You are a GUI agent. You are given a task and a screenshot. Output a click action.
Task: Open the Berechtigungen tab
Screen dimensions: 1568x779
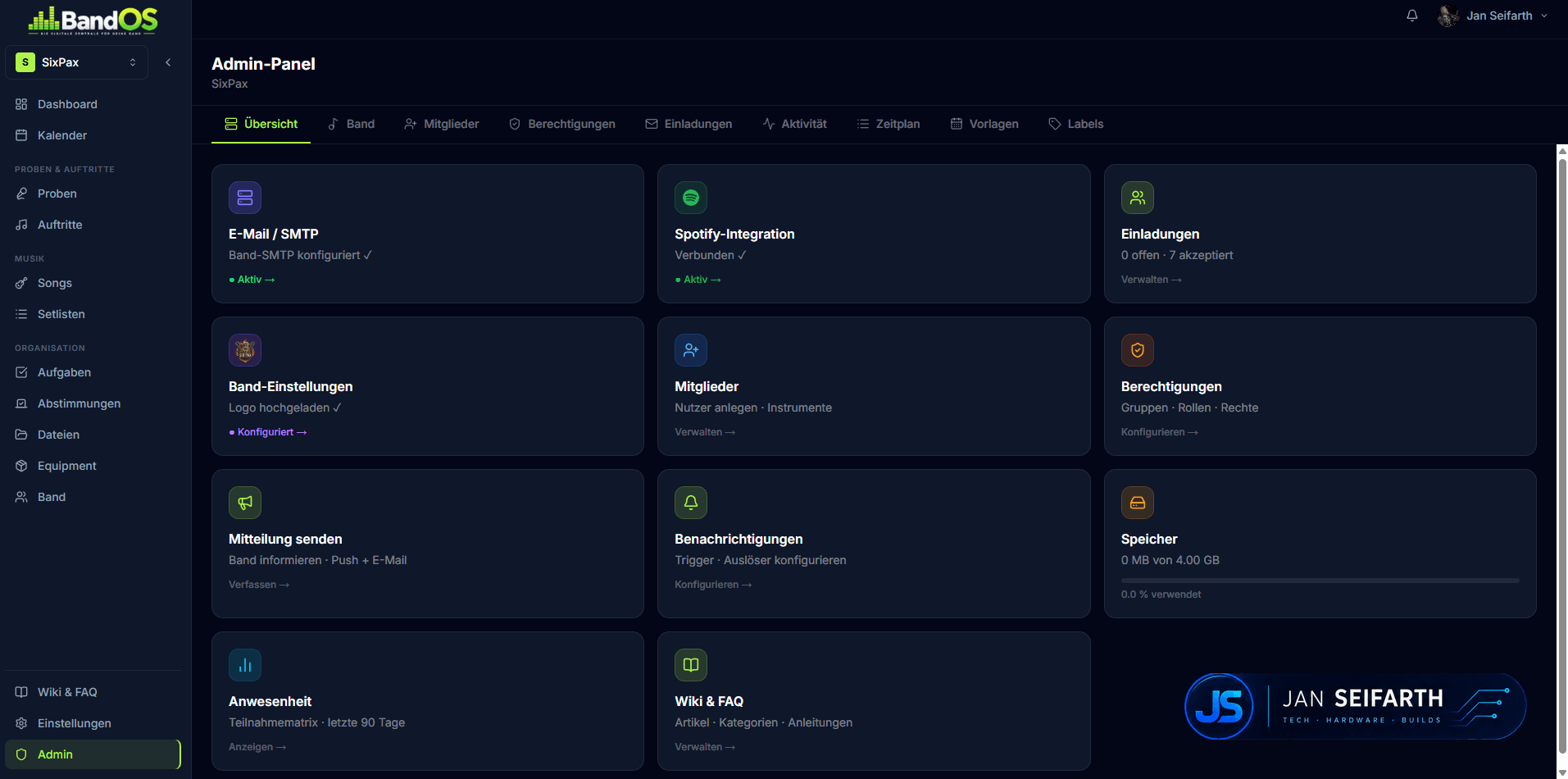562,124
